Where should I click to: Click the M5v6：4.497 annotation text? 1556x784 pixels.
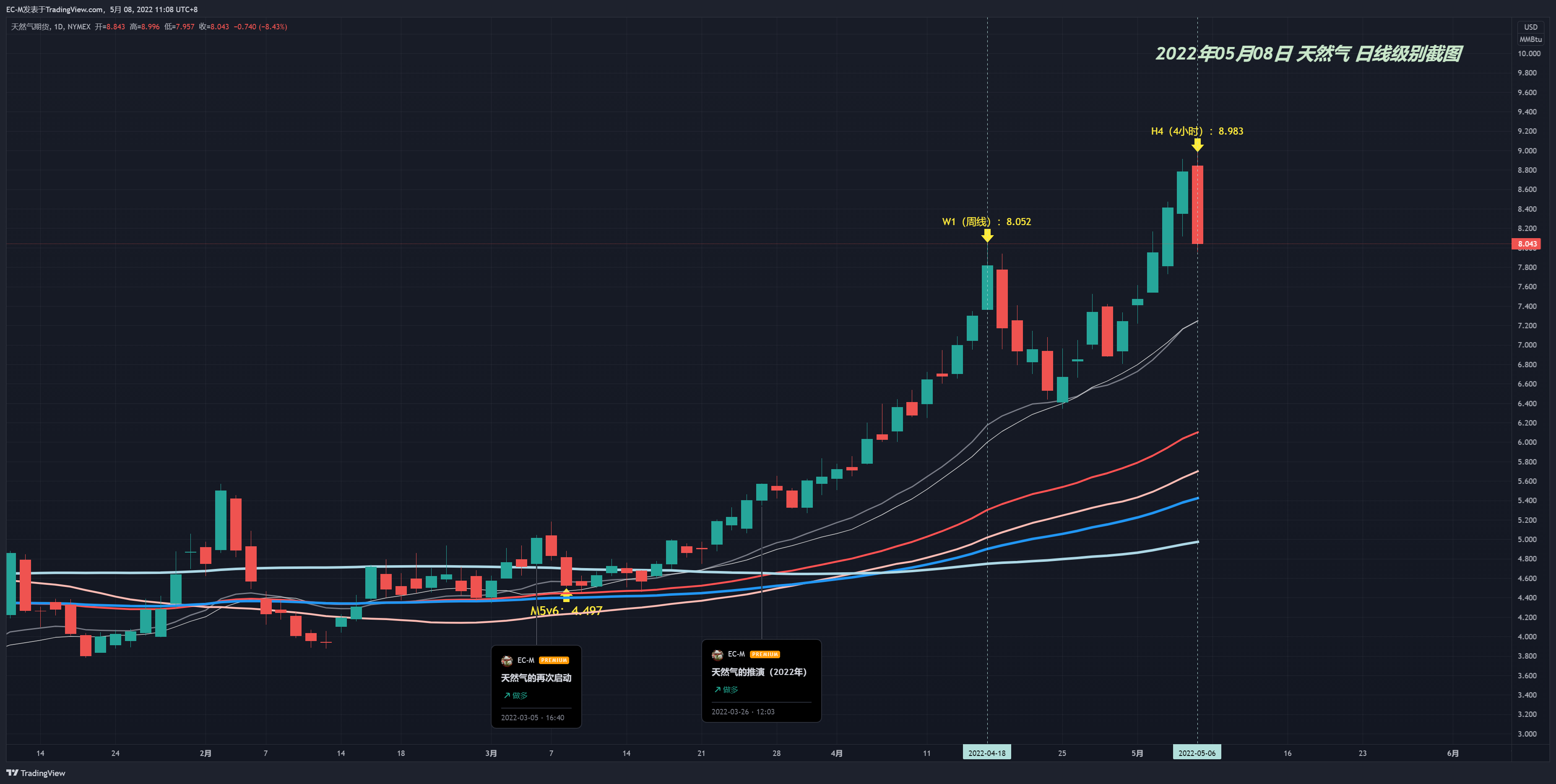566,611
